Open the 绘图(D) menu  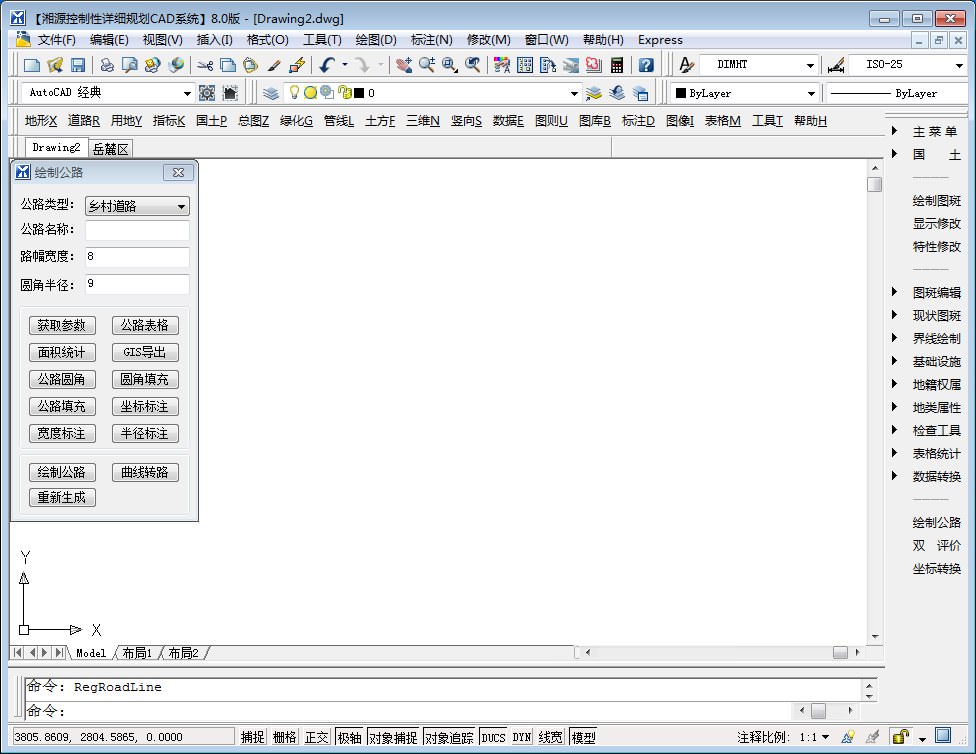click(376, 40)
